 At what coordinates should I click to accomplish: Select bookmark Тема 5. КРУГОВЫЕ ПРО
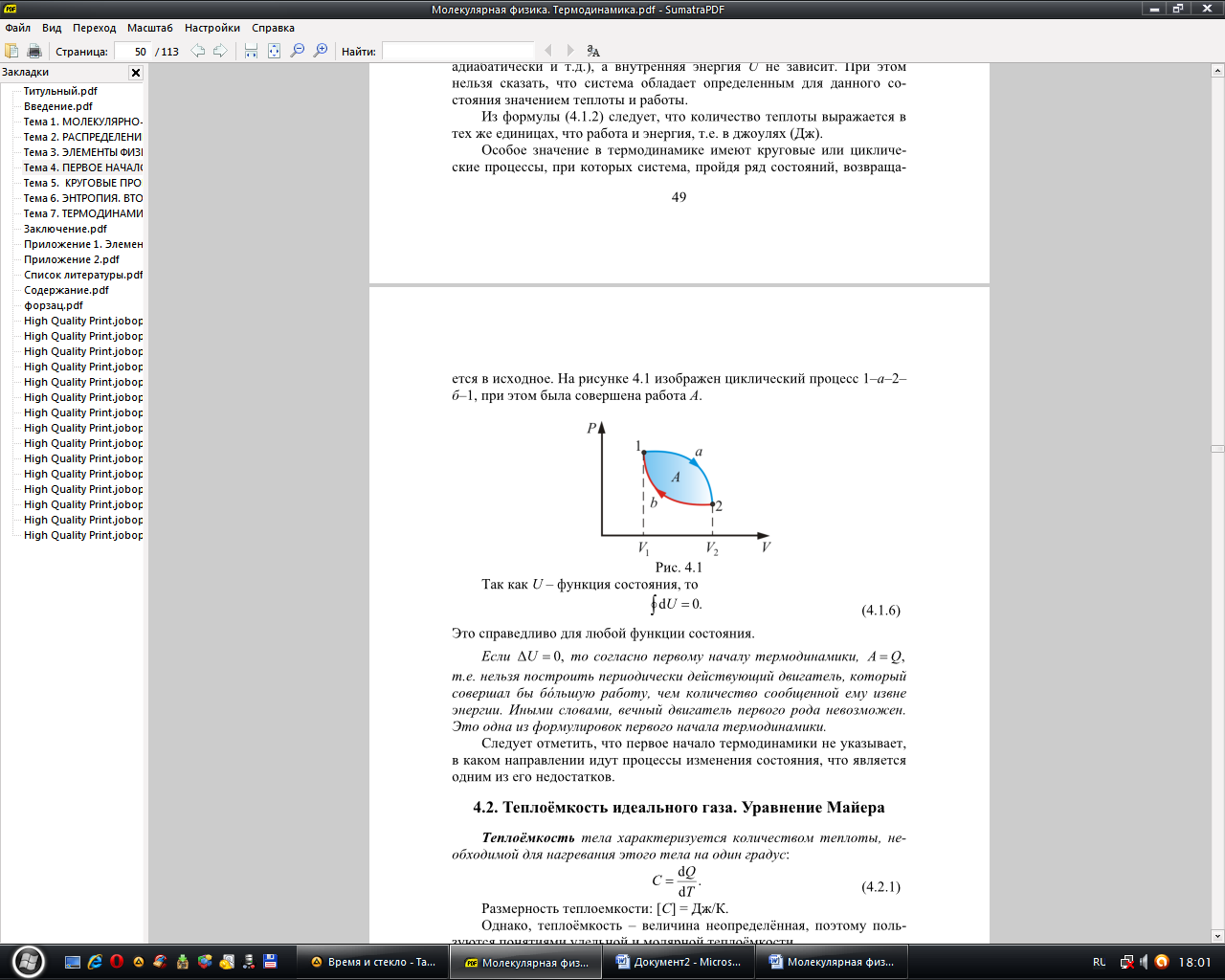pos(83,183)
